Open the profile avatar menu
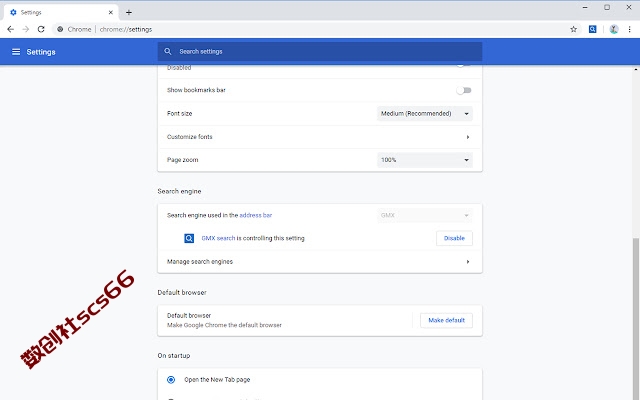This screenshot has width=640, height=400. tap(614, 29)
